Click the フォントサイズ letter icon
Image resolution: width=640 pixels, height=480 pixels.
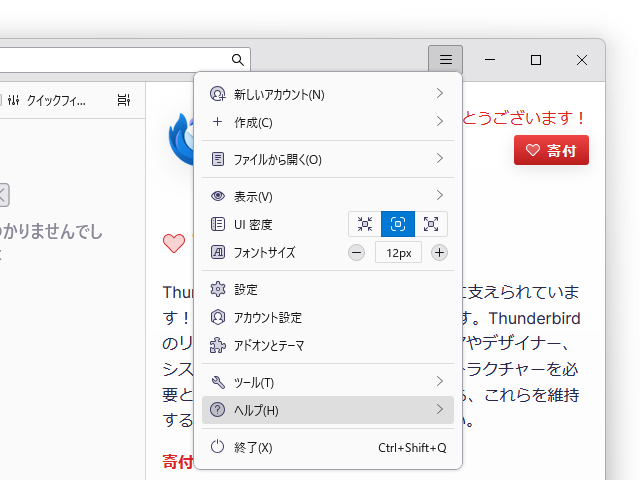(218, 252)
